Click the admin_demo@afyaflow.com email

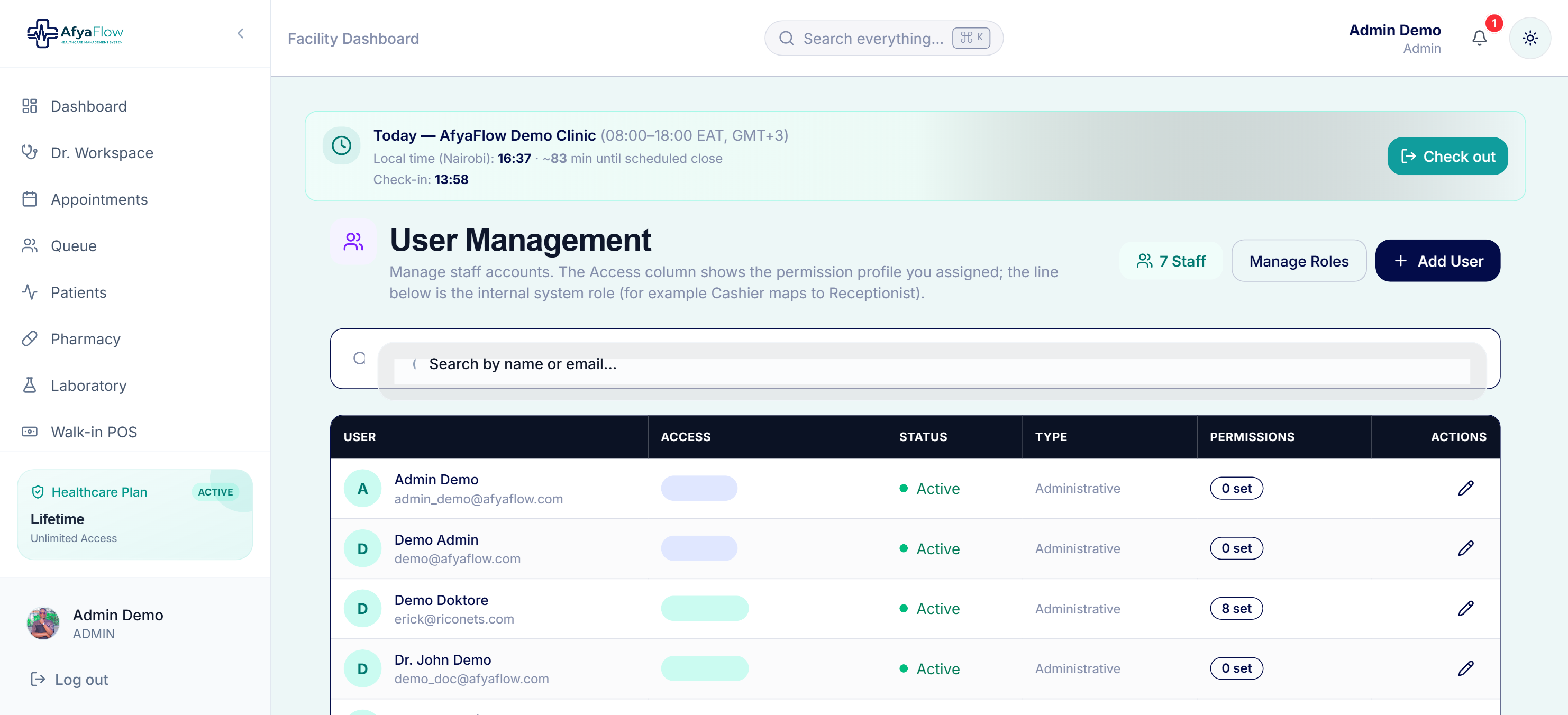[x=478, y=499]
